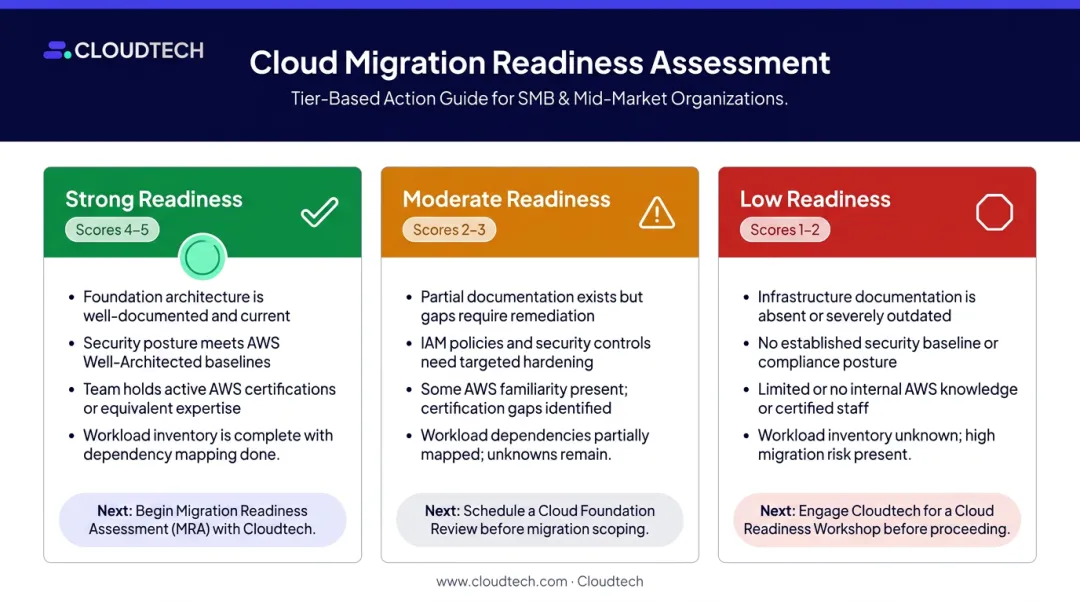Click the Low Readiness heading

coord(815,199)
